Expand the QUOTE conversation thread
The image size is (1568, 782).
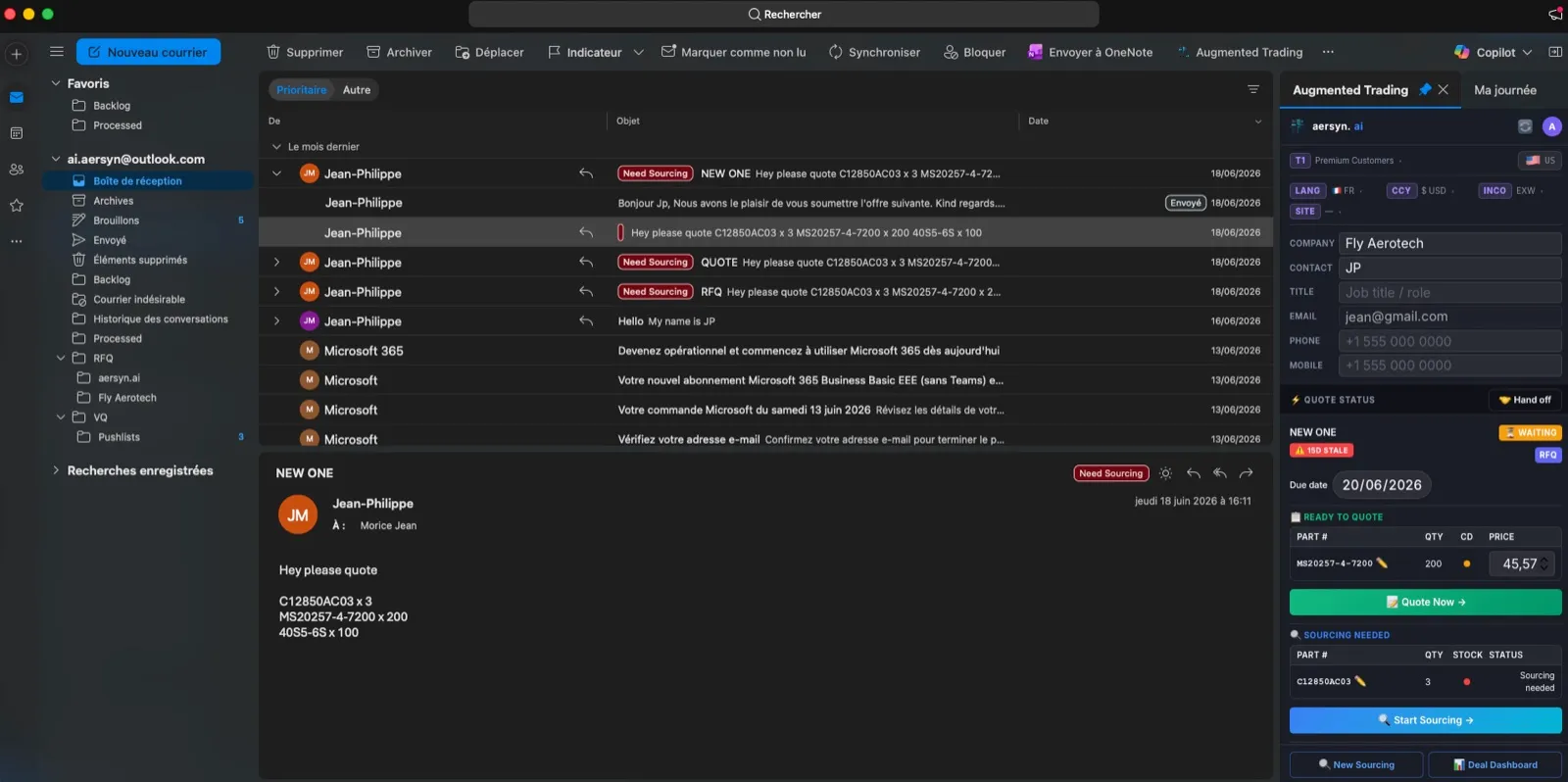coord(276,263)
